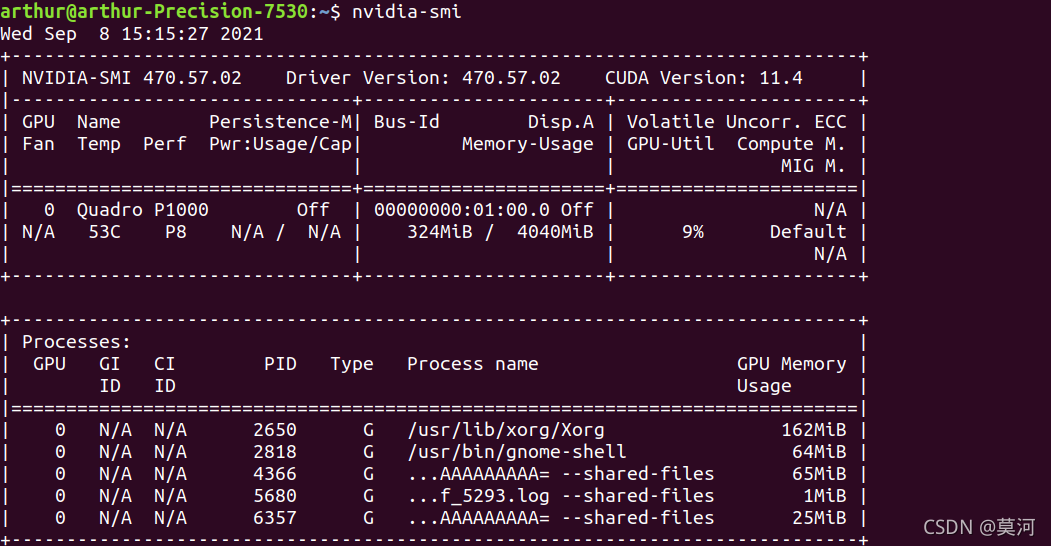This screenshot has height=546, width=1051.
Task: Select the 9% GPU-Util value
Action: (693, 232)
